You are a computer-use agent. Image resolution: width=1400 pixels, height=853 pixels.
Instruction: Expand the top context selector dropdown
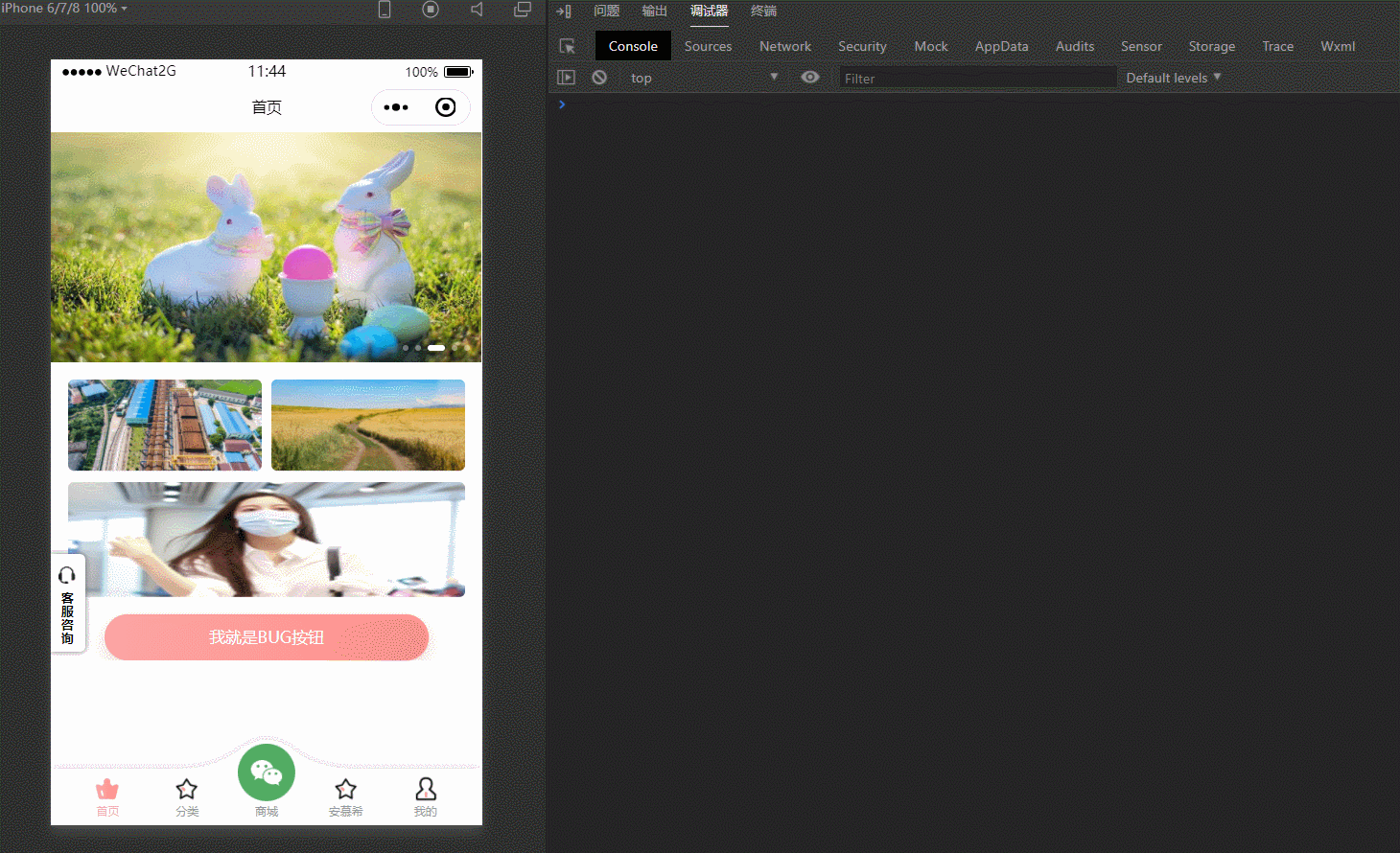pos(705,78)
